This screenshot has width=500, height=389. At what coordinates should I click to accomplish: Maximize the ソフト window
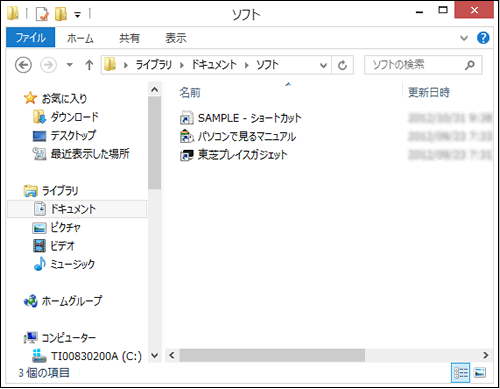(443, 11)
